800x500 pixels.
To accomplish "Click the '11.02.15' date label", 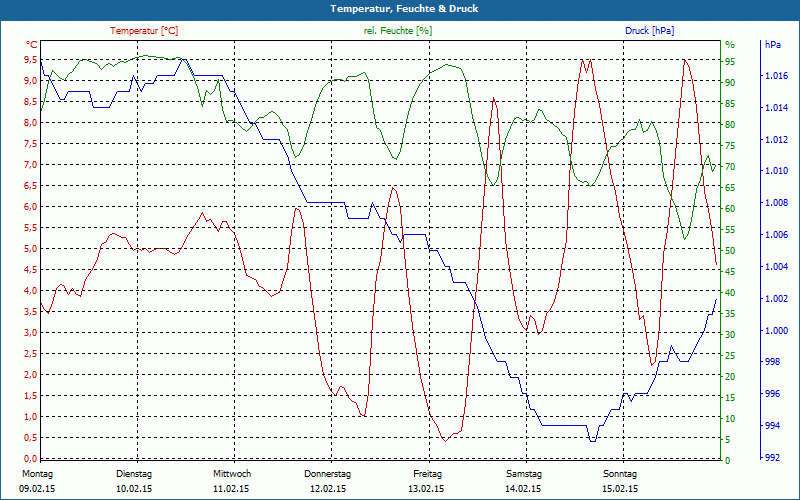I will tap(231, 489).
